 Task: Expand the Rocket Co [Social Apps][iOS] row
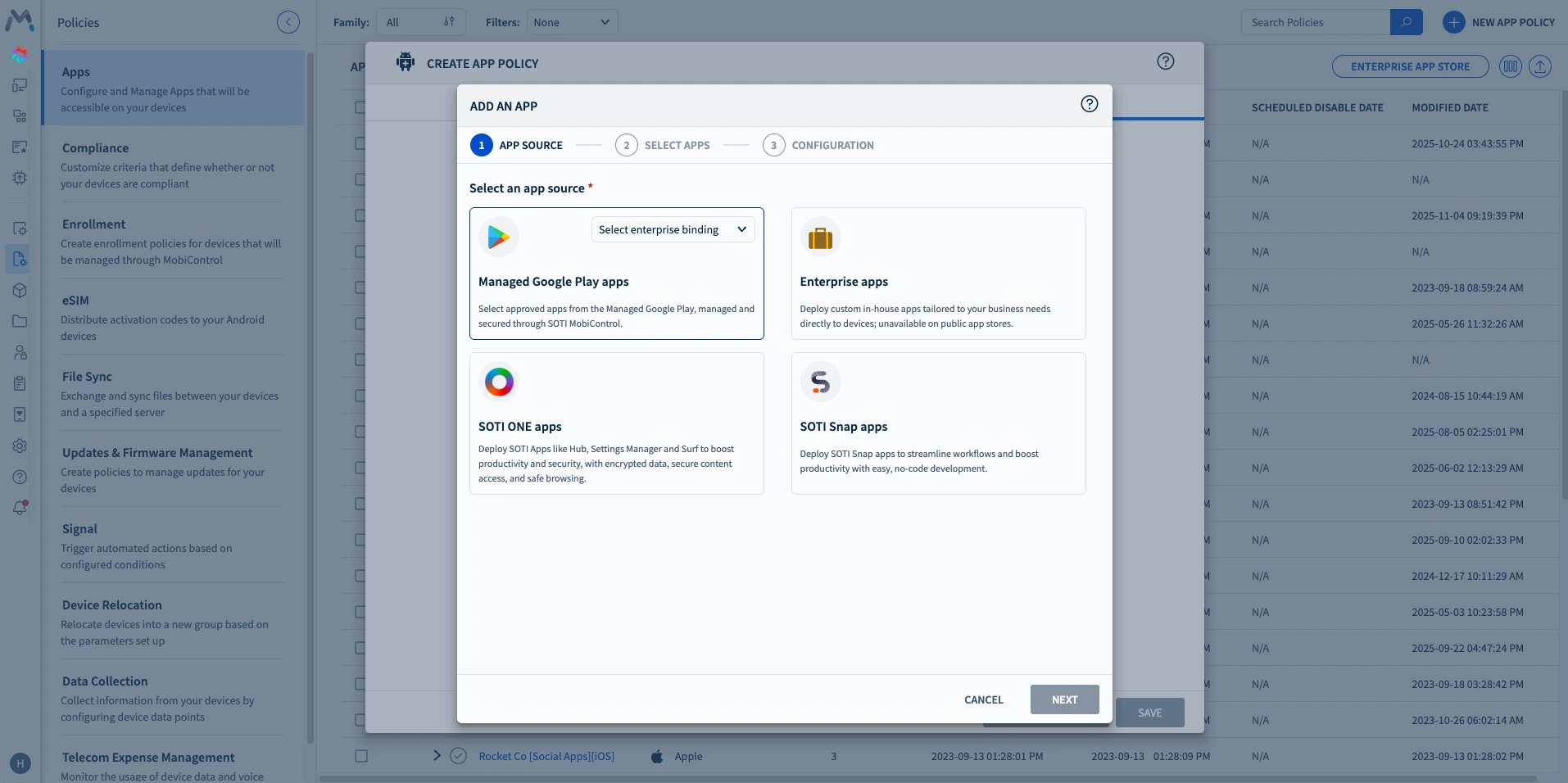tap(437, 756)
